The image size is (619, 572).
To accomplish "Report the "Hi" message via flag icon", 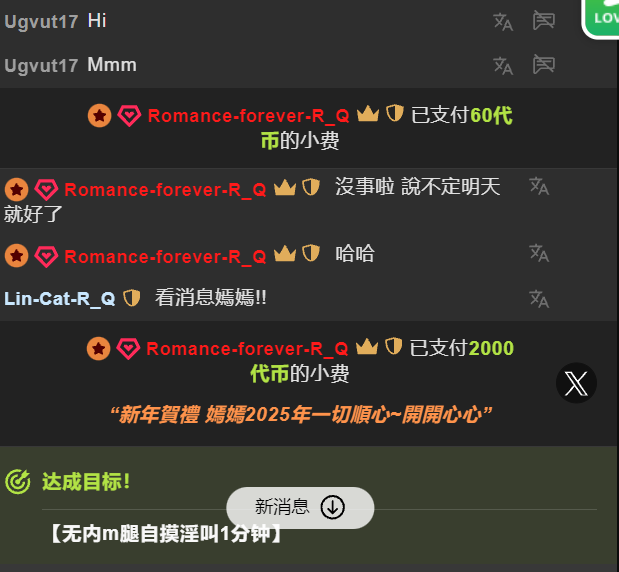I will click(544, 21).
